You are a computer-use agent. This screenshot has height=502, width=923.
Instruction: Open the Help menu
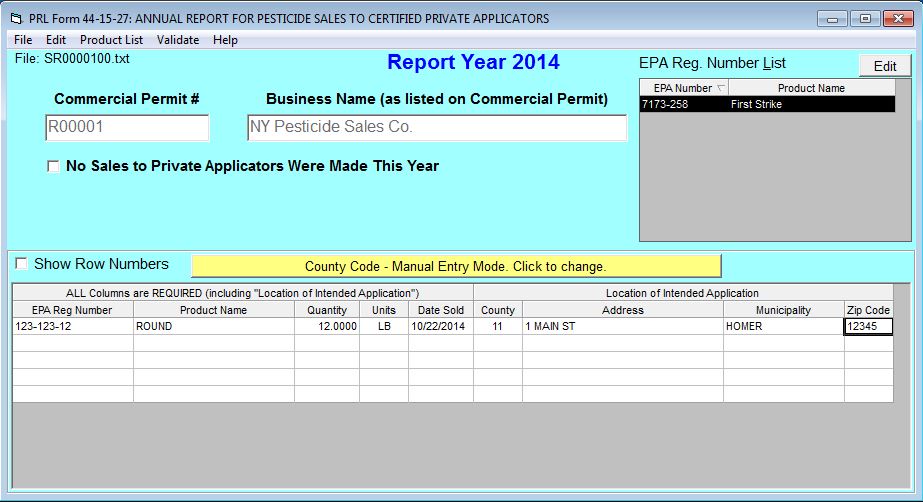[x=225, y=40]
